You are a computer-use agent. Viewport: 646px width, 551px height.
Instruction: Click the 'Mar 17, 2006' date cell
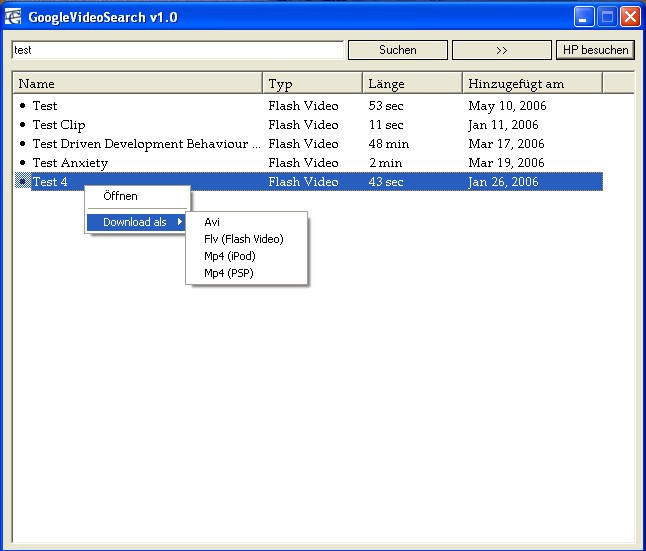506,143
